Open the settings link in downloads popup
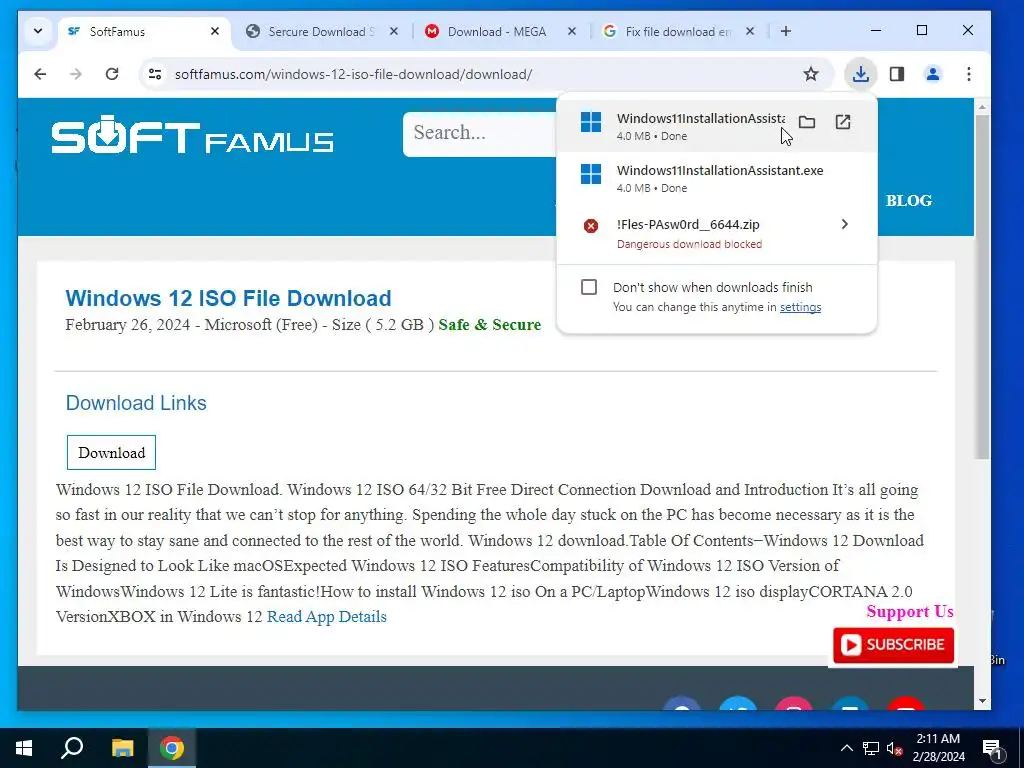The image size is (1024, 768). (800, 307)
